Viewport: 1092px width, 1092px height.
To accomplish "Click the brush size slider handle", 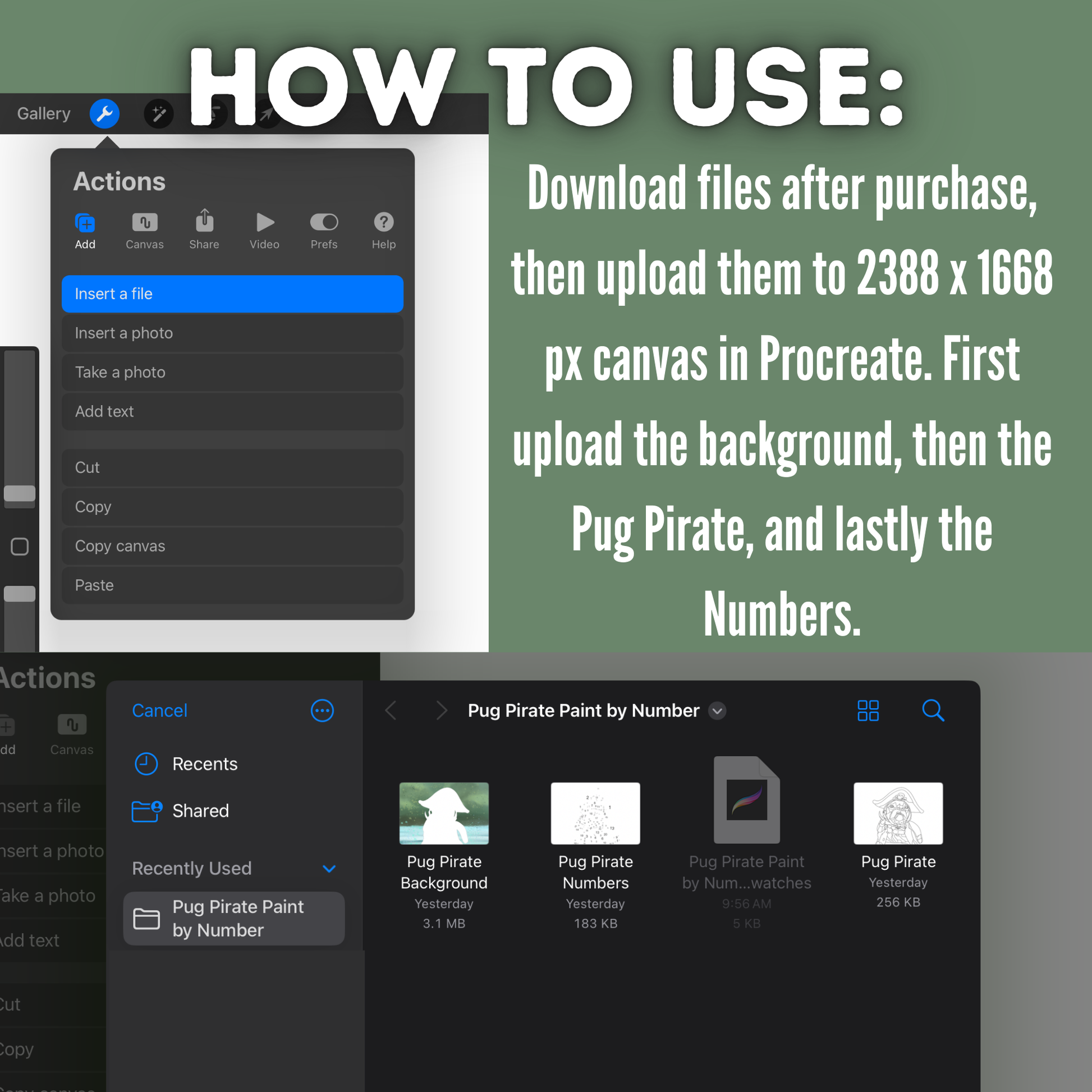I will (20, 493).
